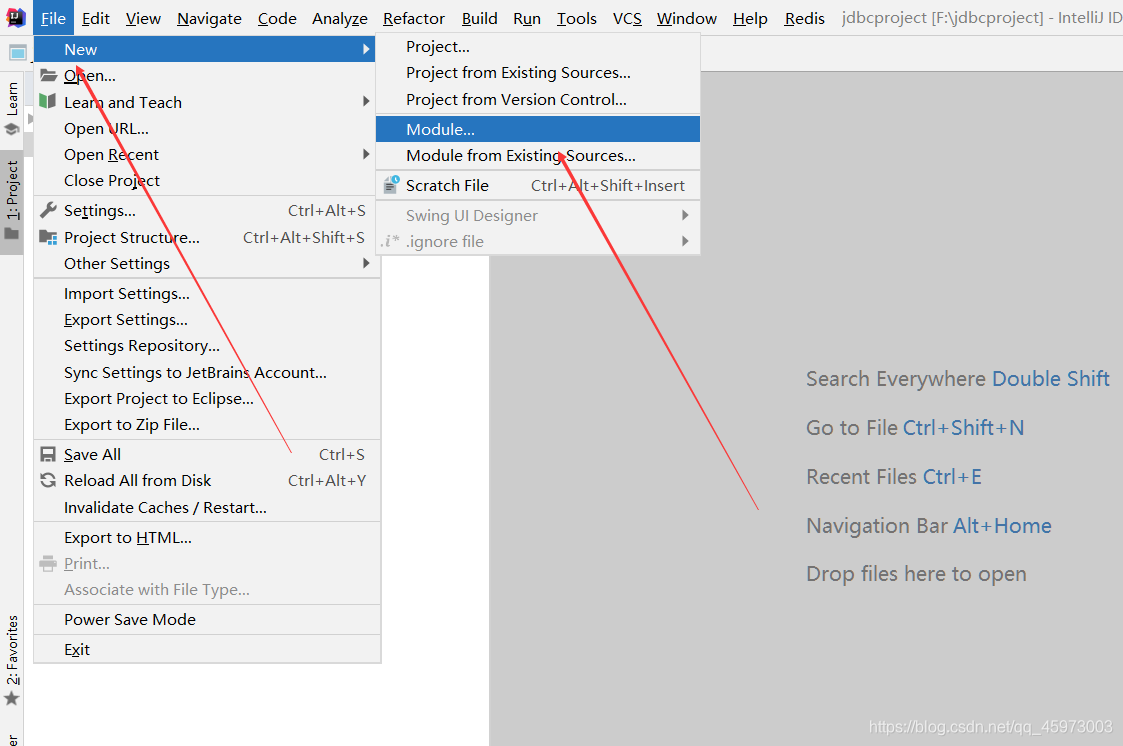Open the Build menu
Image resolution: width=1123 pixels, height=746 pixels.
click(x=479, y=18)
